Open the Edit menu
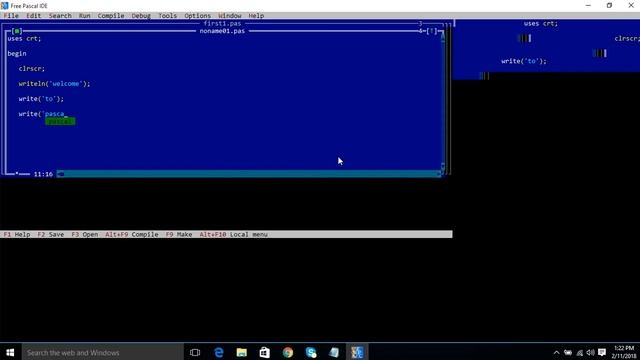 [33, 16]
